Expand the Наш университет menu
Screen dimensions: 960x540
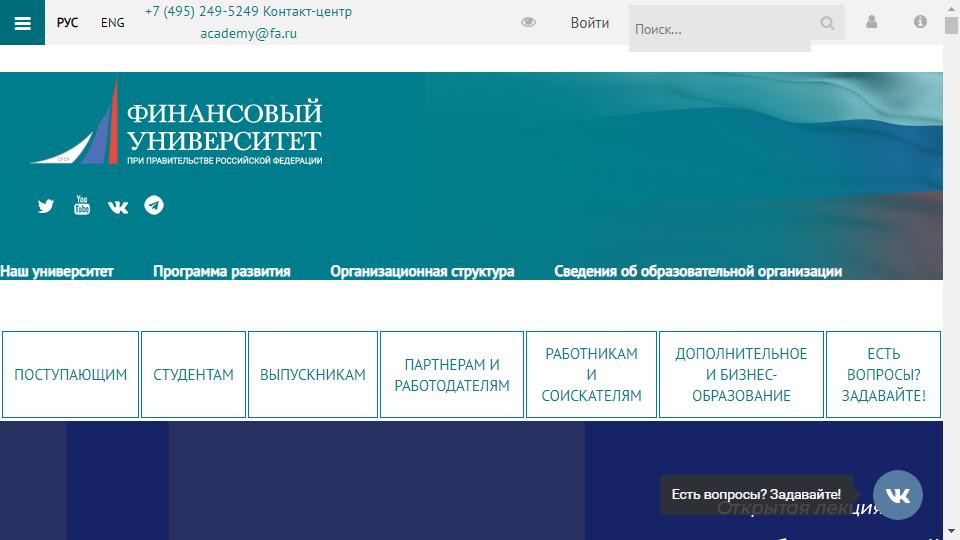pos(57,271)
